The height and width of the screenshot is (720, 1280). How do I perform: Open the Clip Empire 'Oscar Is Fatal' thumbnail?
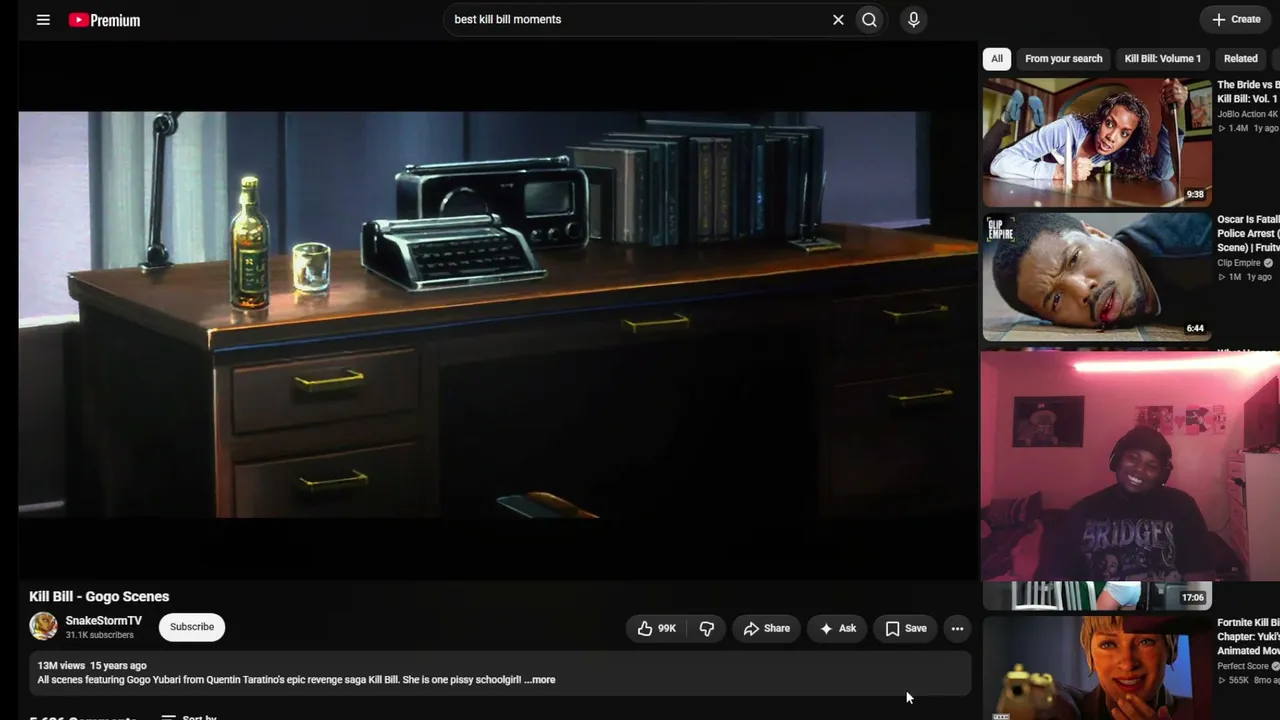pos(1097,277)
